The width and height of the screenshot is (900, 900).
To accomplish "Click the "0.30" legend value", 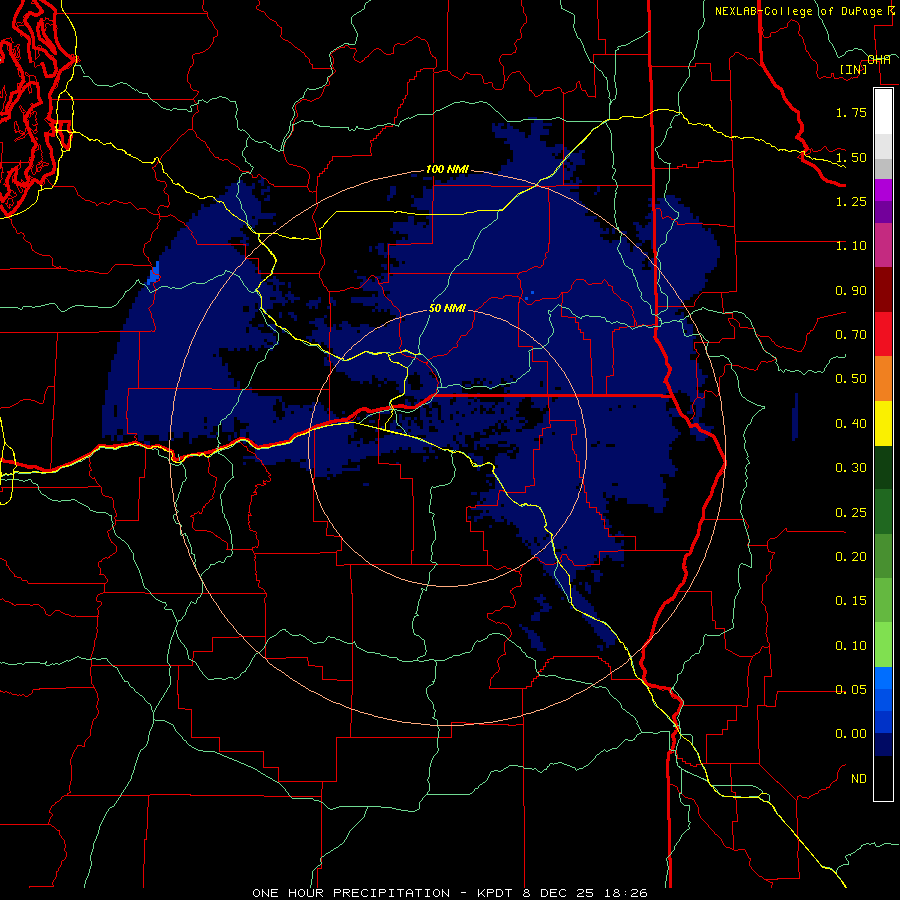I will tap(851, 468).
